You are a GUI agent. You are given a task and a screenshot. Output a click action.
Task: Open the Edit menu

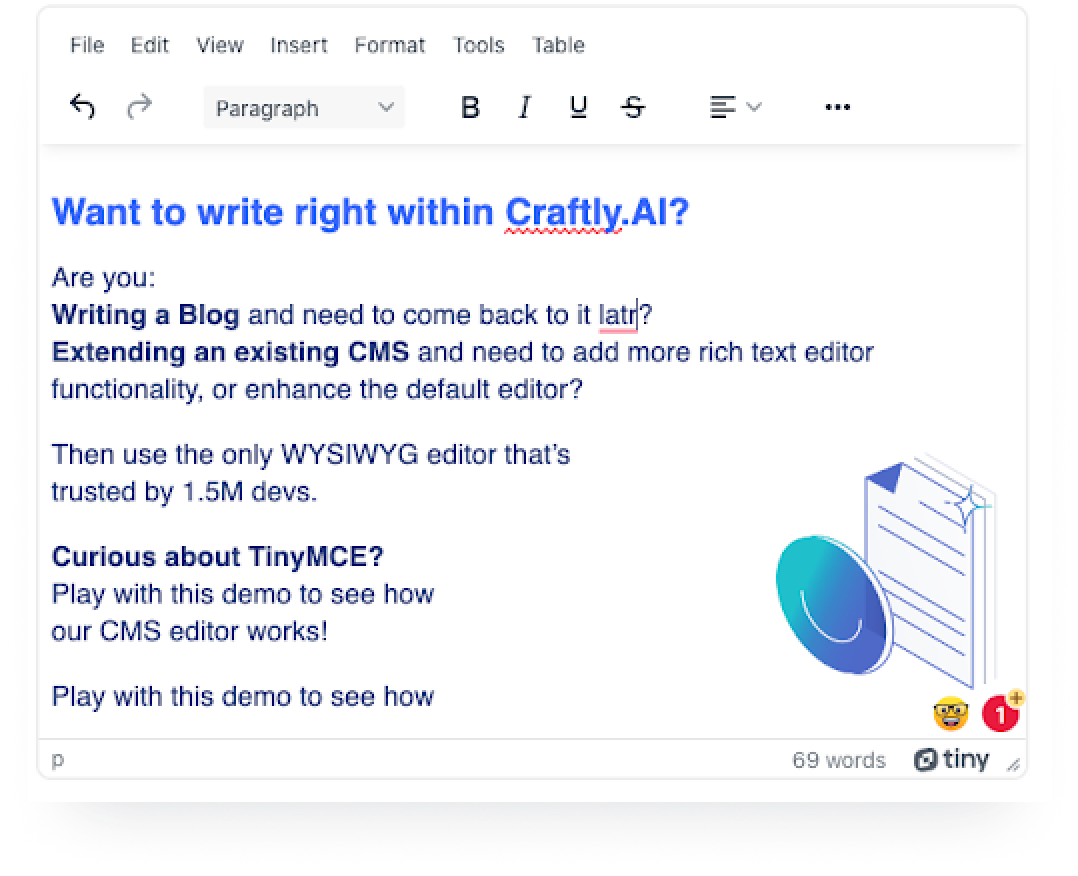click(x=149, y=45)
